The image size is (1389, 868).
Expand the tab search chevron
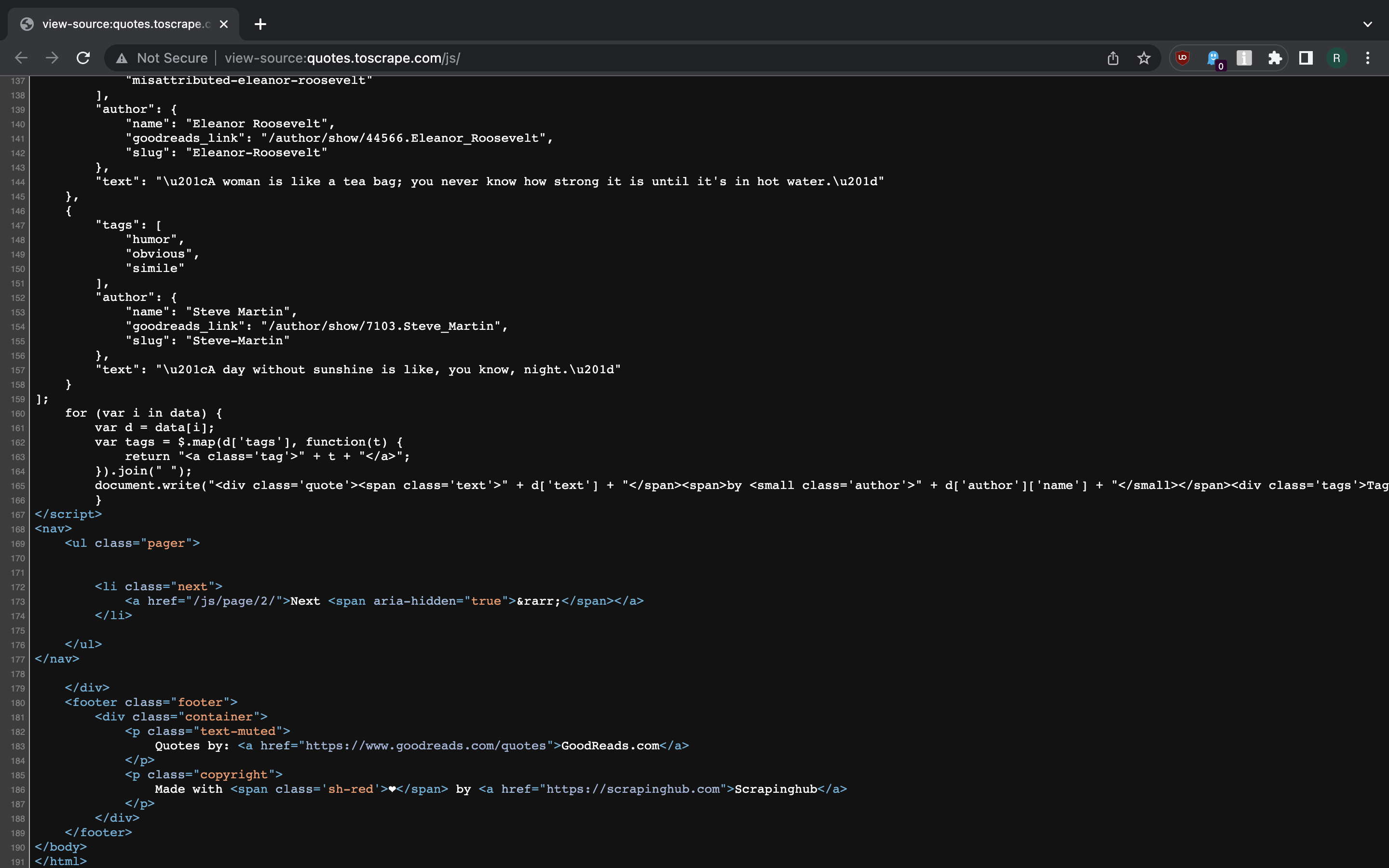point(1368,24)
